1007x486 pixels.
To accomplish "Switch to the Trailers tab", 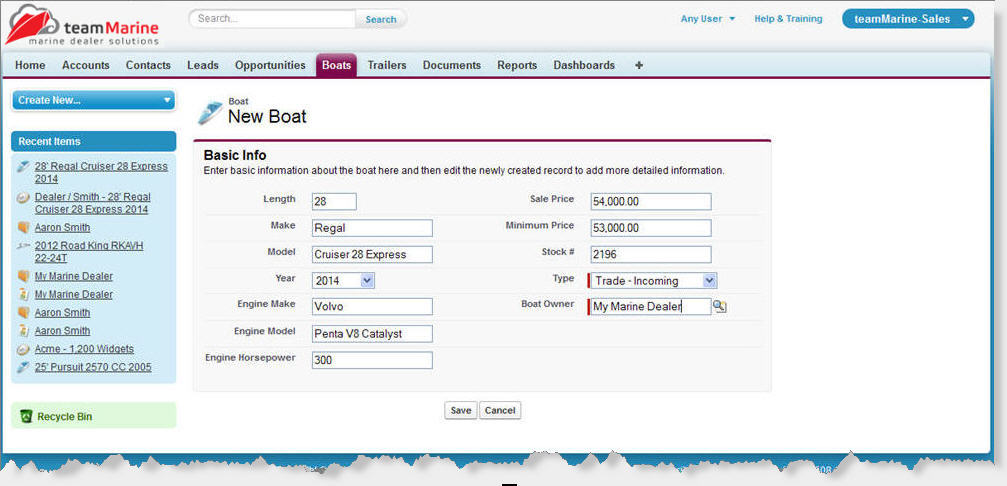I will point(387,66).
